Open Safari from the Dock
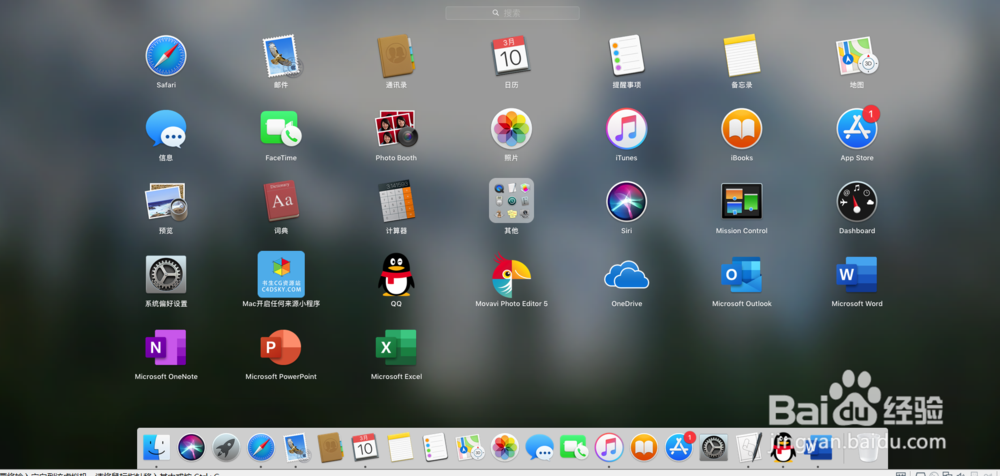Image resolution: width=1000 pixels, height=476 pixels. (x=261, y=448)
